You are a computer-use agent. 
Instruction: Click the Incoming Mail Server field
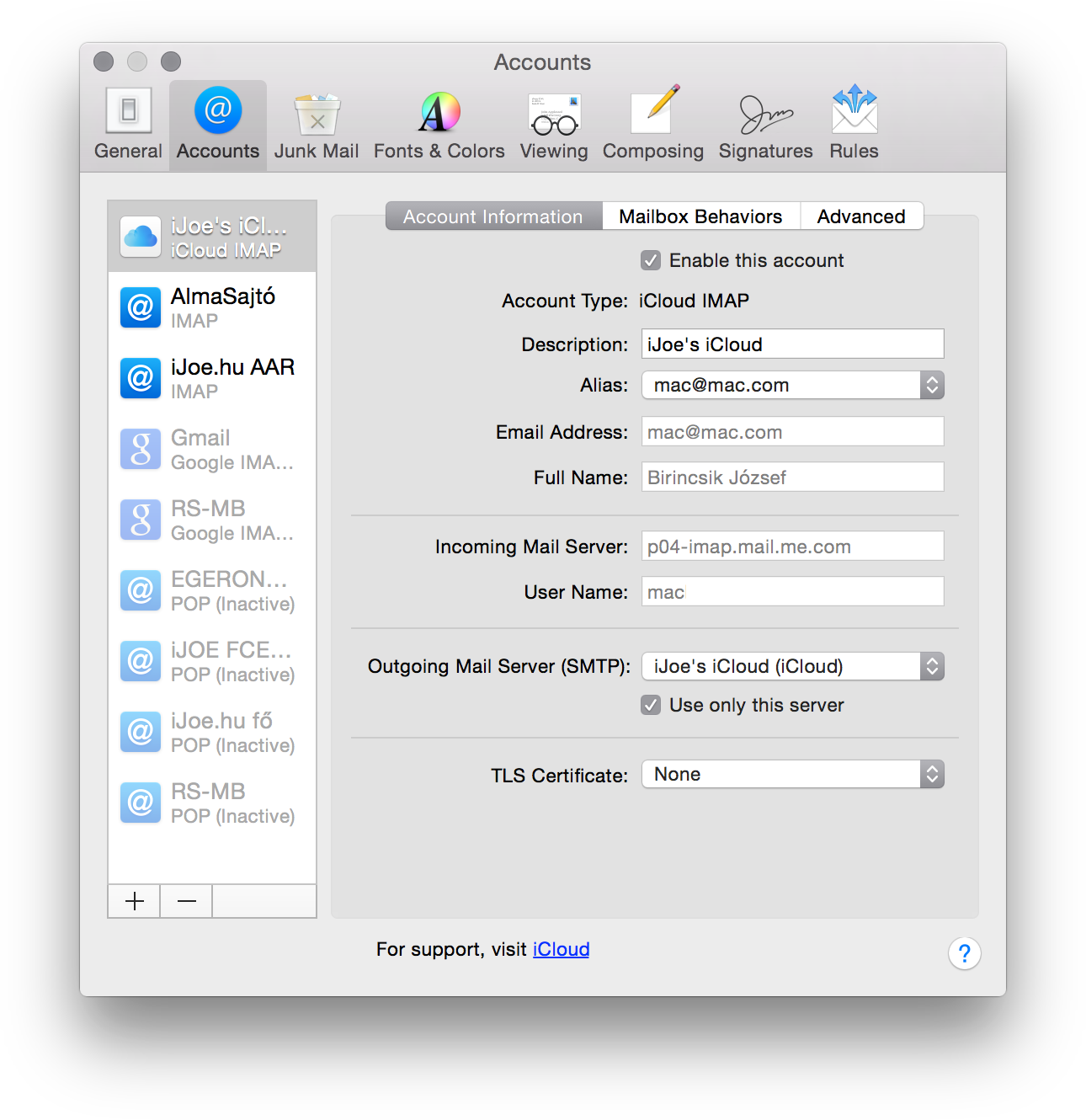(x=793, y=546)
